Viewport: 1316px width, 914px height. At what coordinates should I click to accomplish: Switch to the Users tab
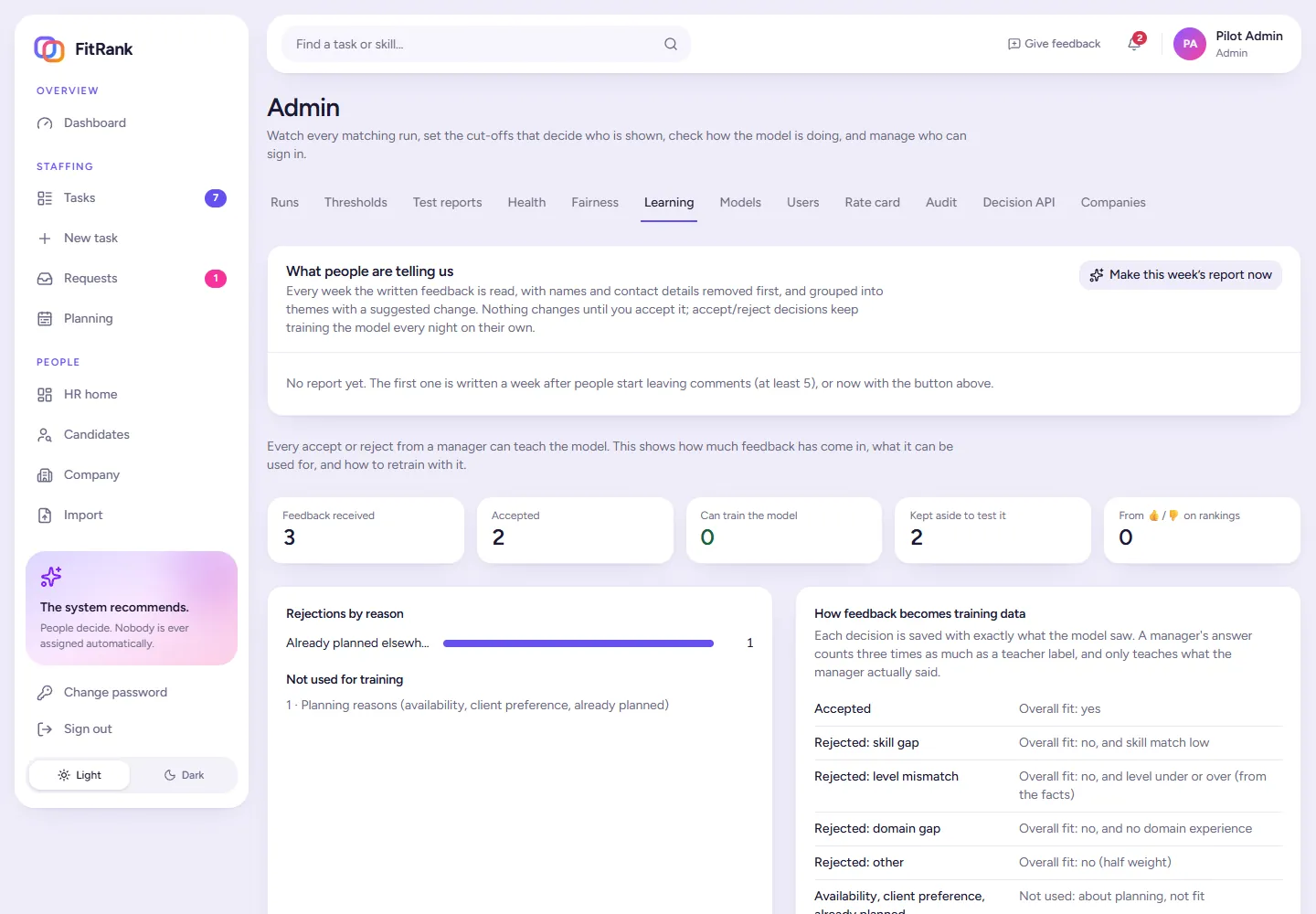[803, 203]
